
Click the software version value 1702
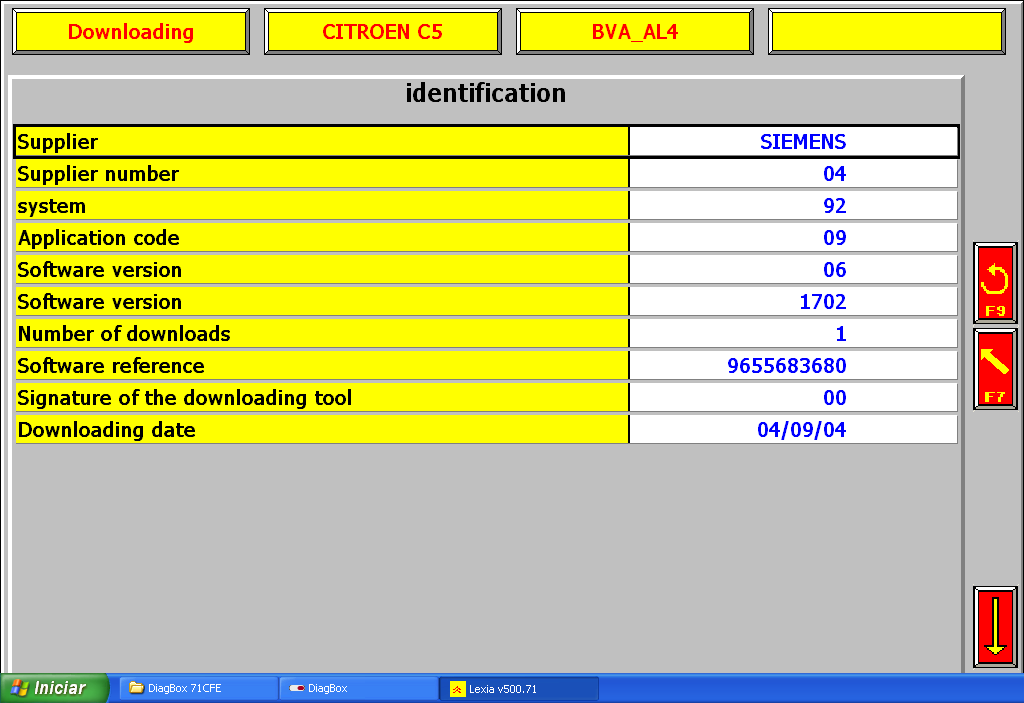click(794, 302)
